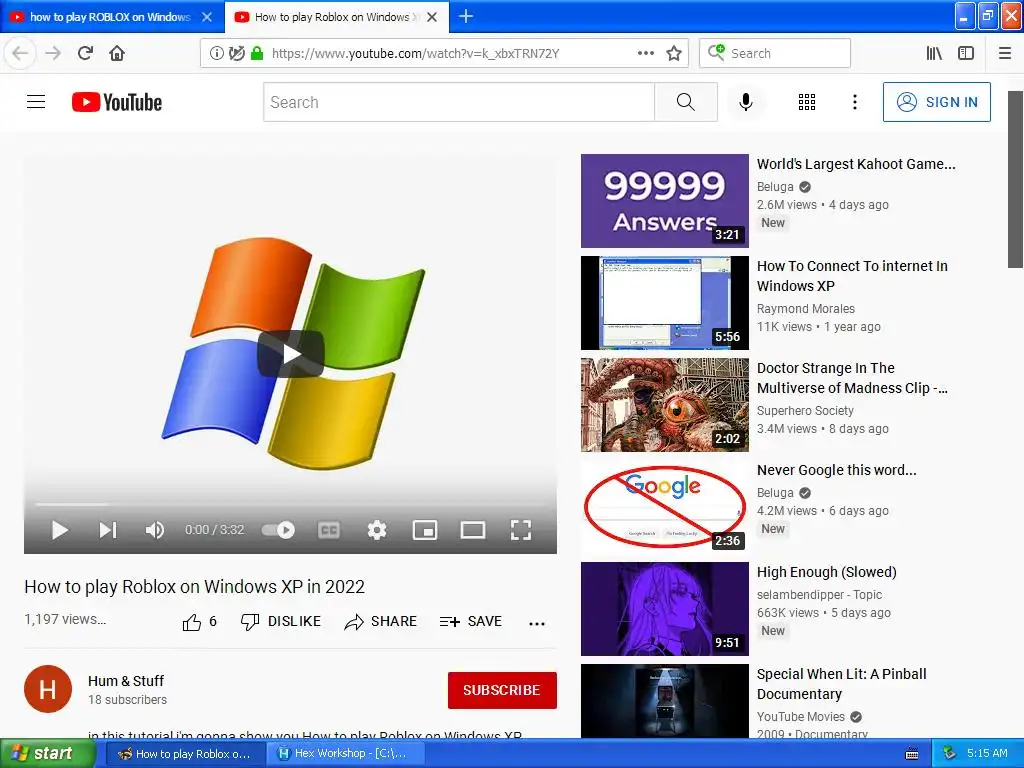Reload the current page
The image size is (1024, 768).
pos(85,54)
